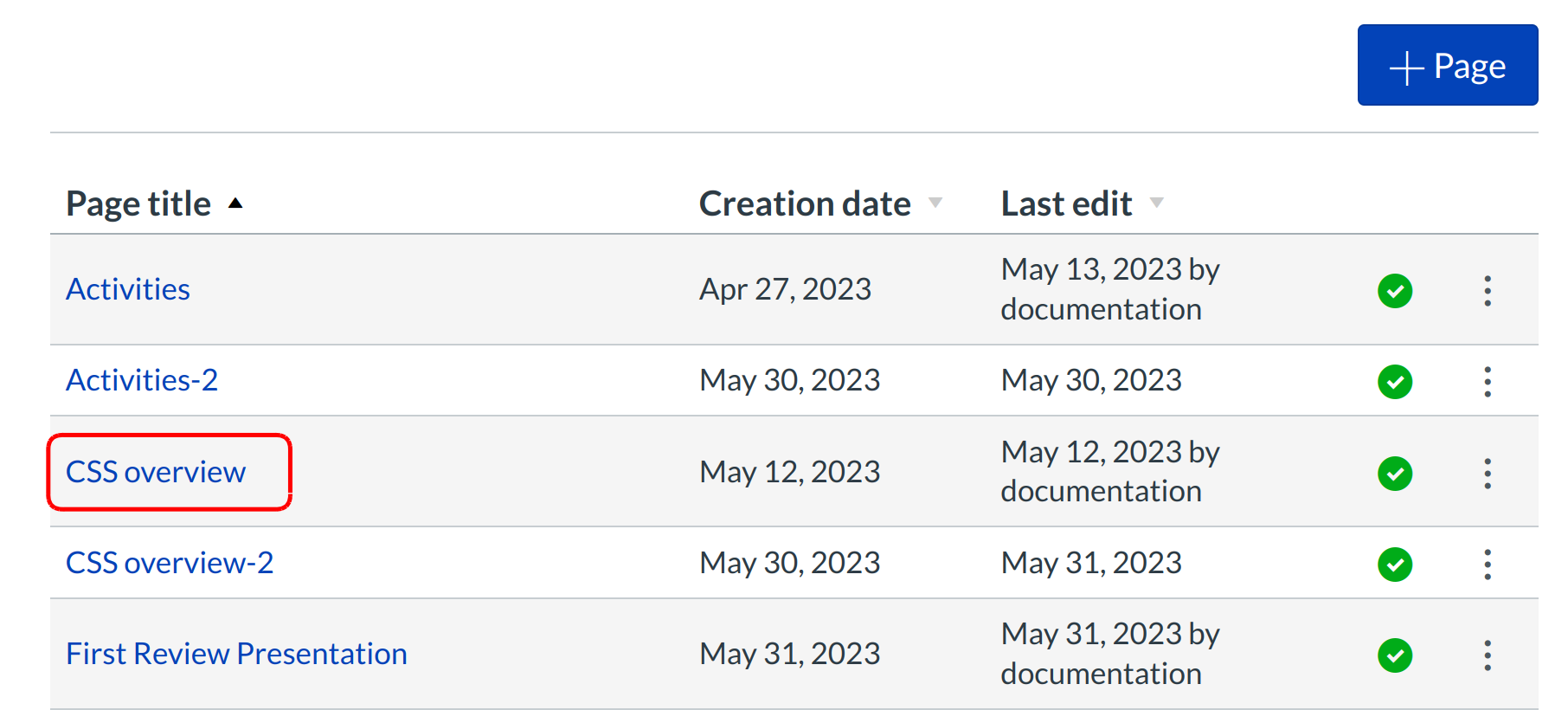Open options menu for Activities-2 page

[1487, 382]
